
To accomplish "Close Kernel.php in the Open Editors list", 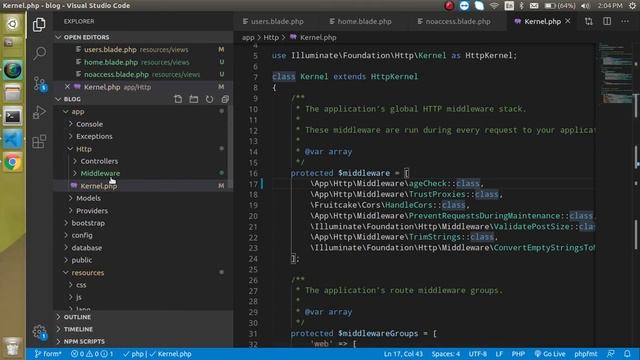I will click(67, 87).
